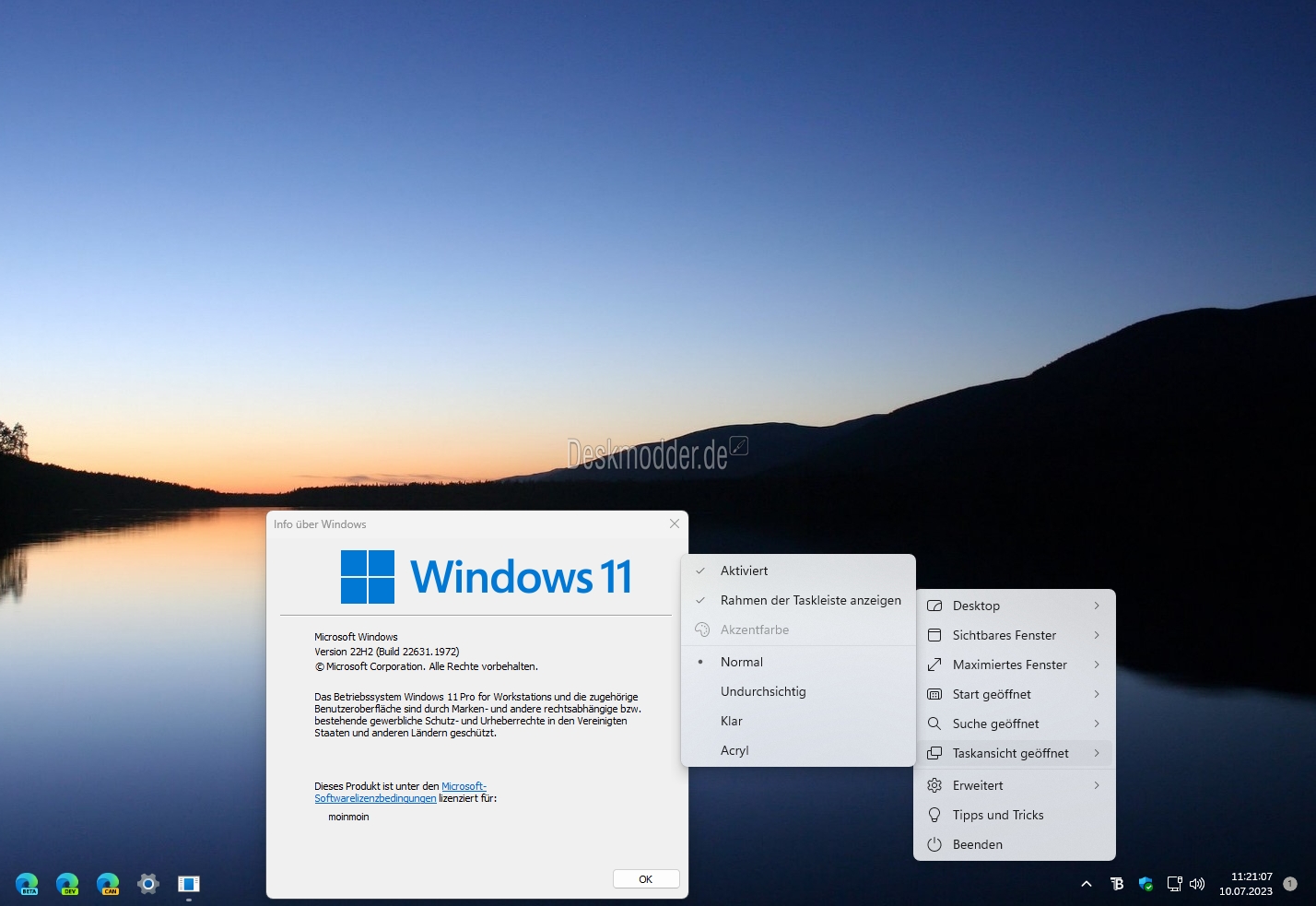Screen dimensions: 1316x906
Task: Click the TranslucentTB tray icon
Action: pos(1117,884)
